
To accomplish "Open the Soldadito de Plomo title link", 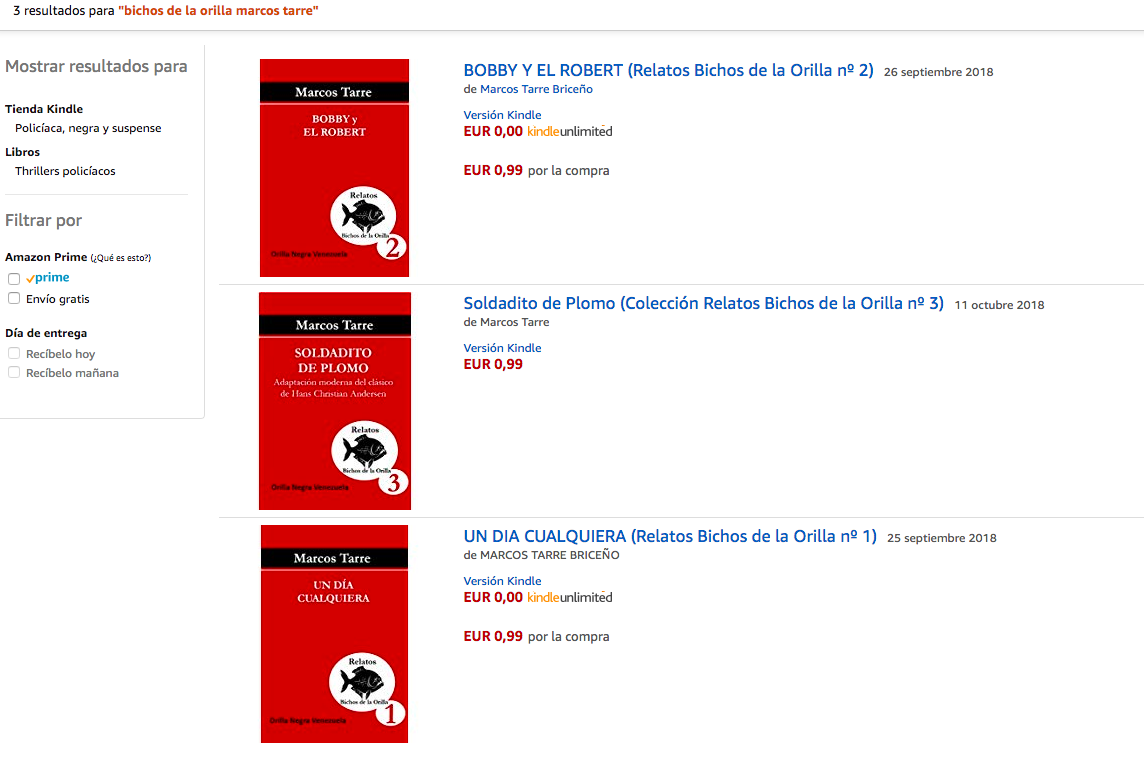I will pos(703,303).
